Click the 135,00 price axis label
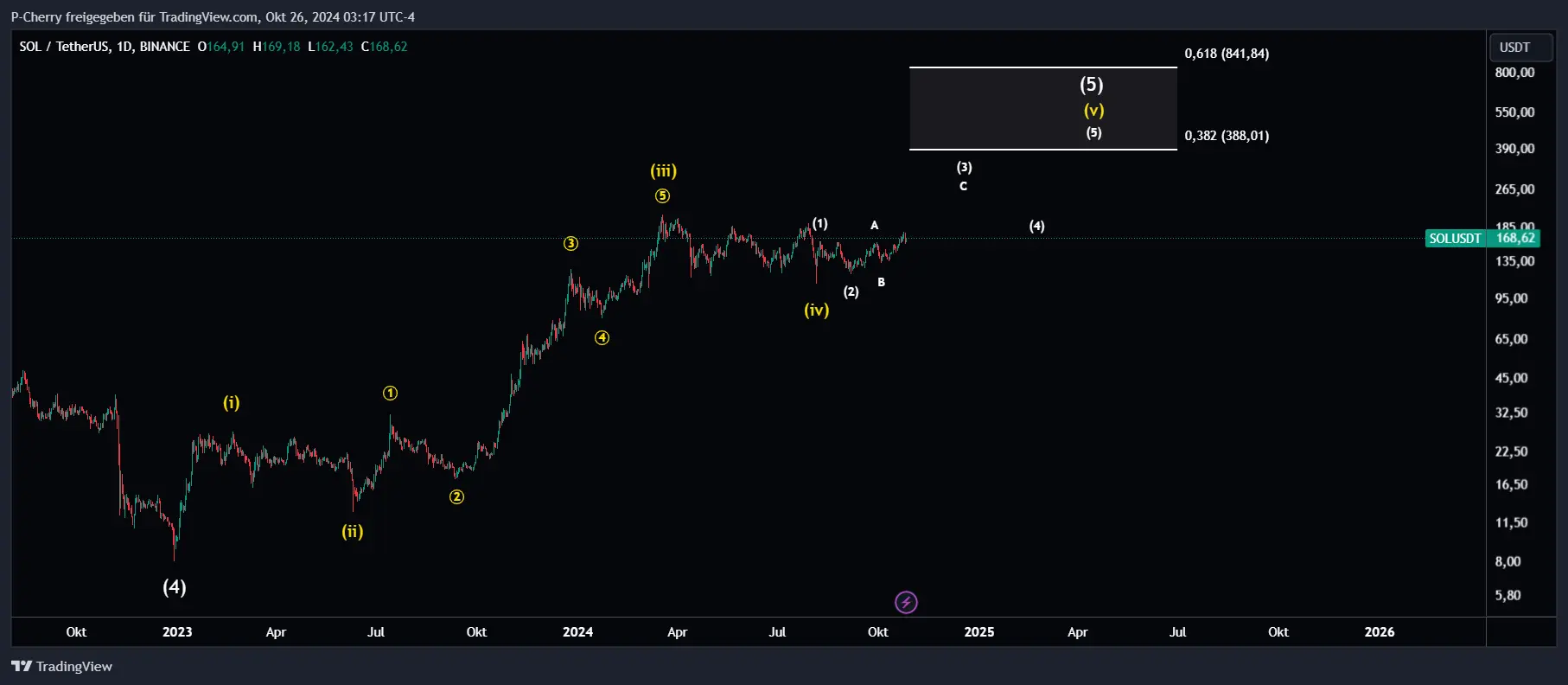 pyautogui.click(x=1514, y=261)
